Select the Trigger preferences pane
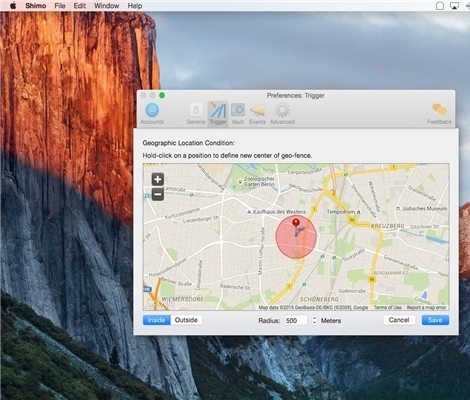The image size is (470, 400). 218,114
